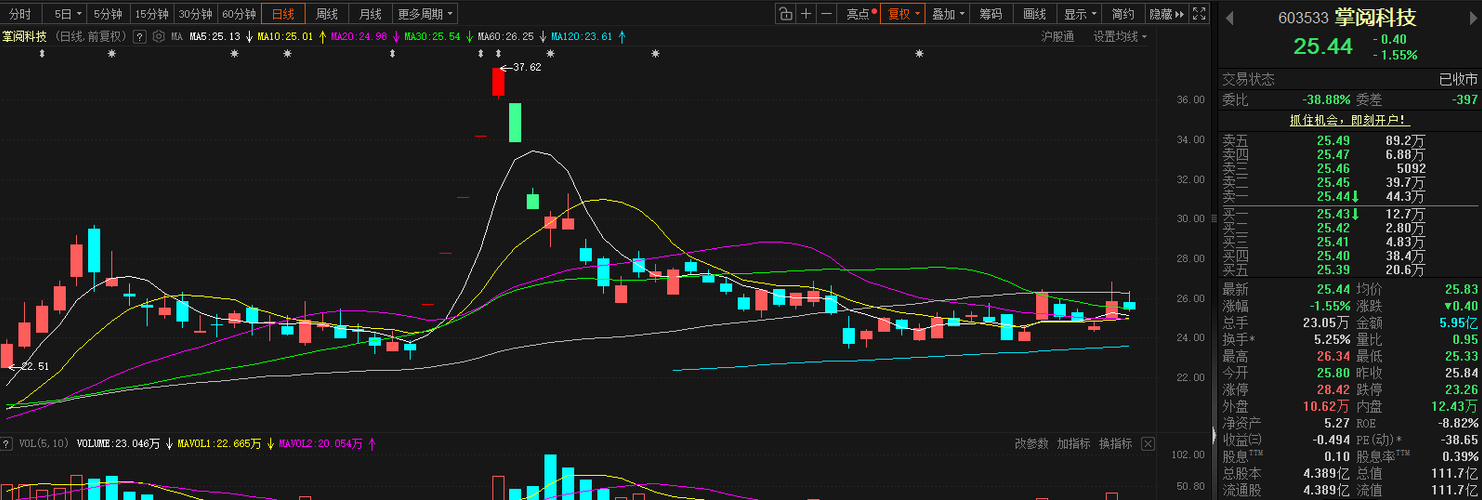Click 换指标 to change indicator
The height and width of the screenshot is (500, 1482).
coord(1116,444)
